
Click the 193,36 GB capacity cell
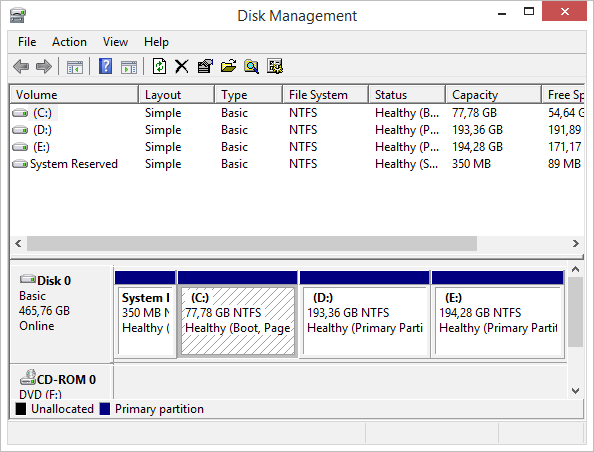point(477,130)
